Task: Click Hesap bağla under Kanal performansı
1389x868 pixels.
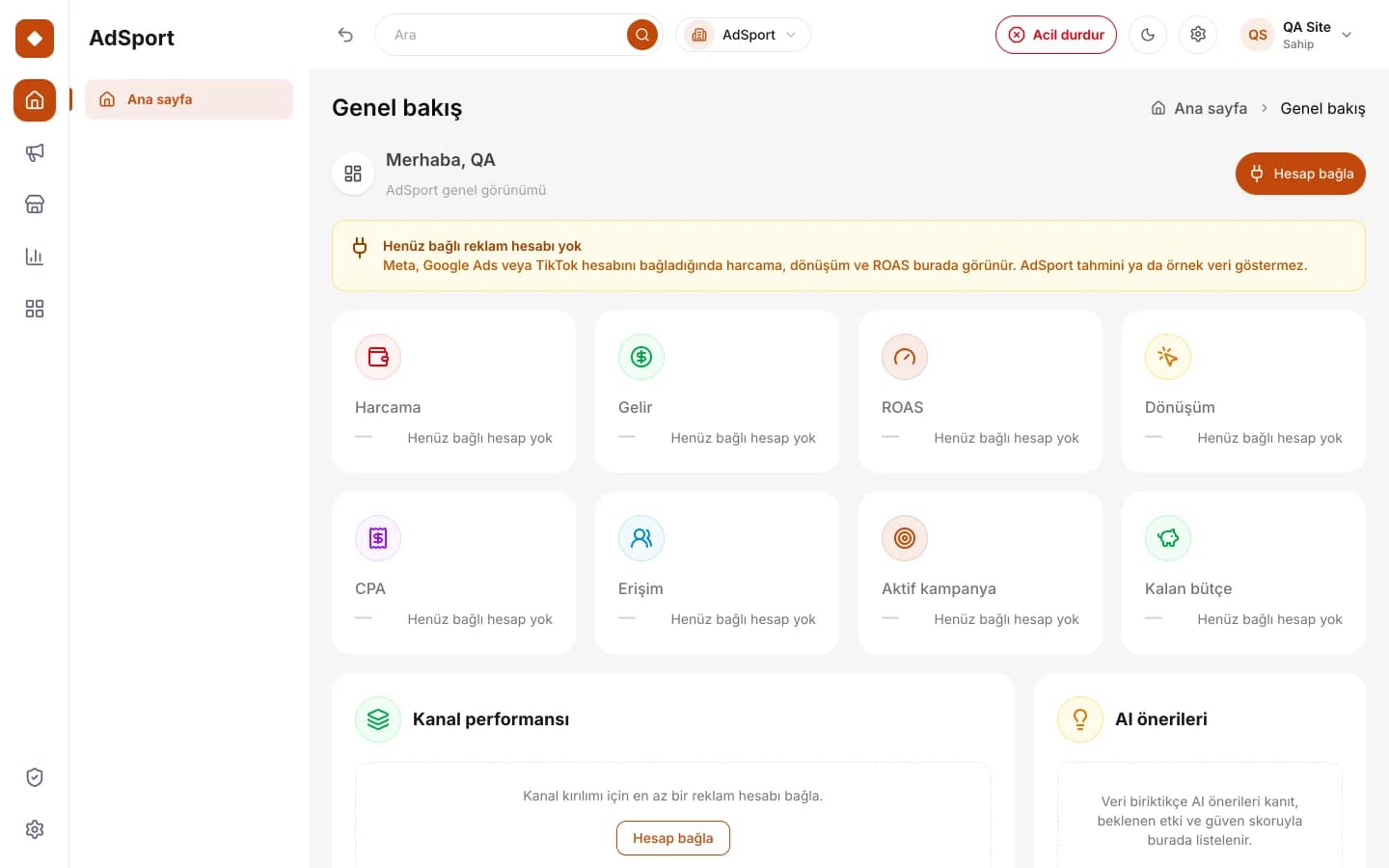Action: click(x=673, y=838)
